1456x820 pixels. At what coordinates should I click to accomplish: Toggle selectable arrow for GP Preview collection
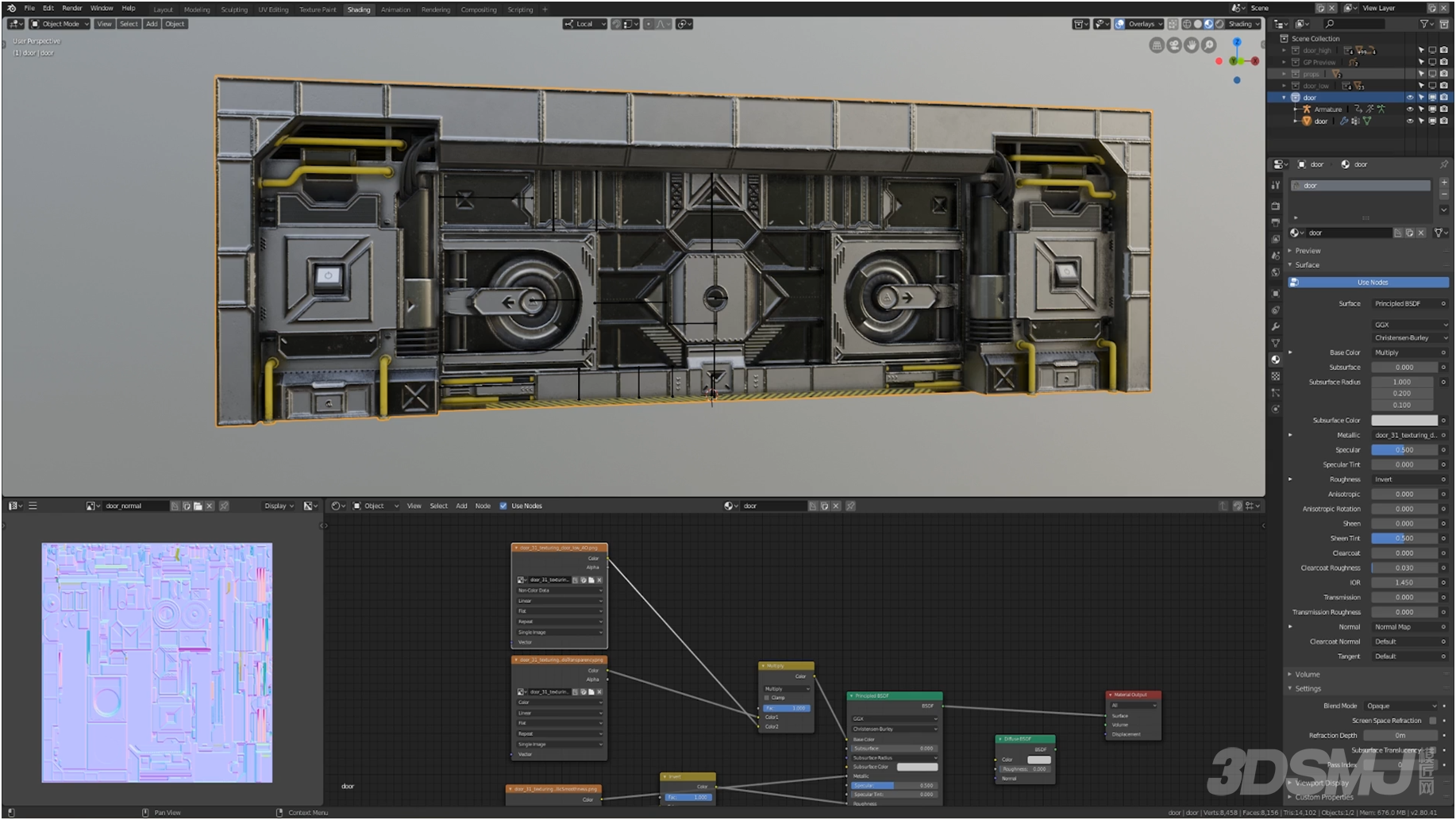tap(1421, 62)
